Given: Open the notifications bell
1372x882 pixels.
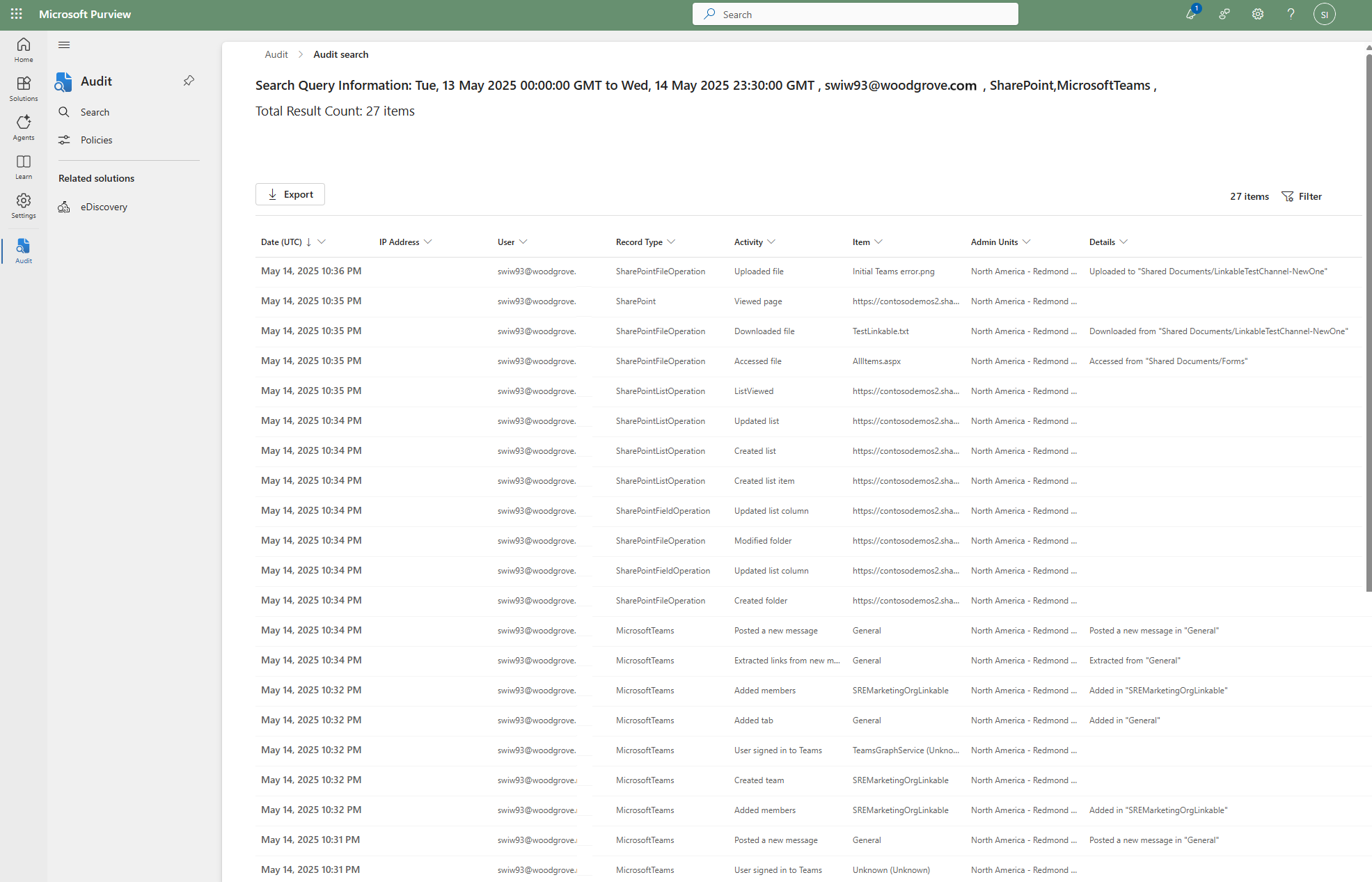Looking at the screenshot, I should [x=1191, y=14].
